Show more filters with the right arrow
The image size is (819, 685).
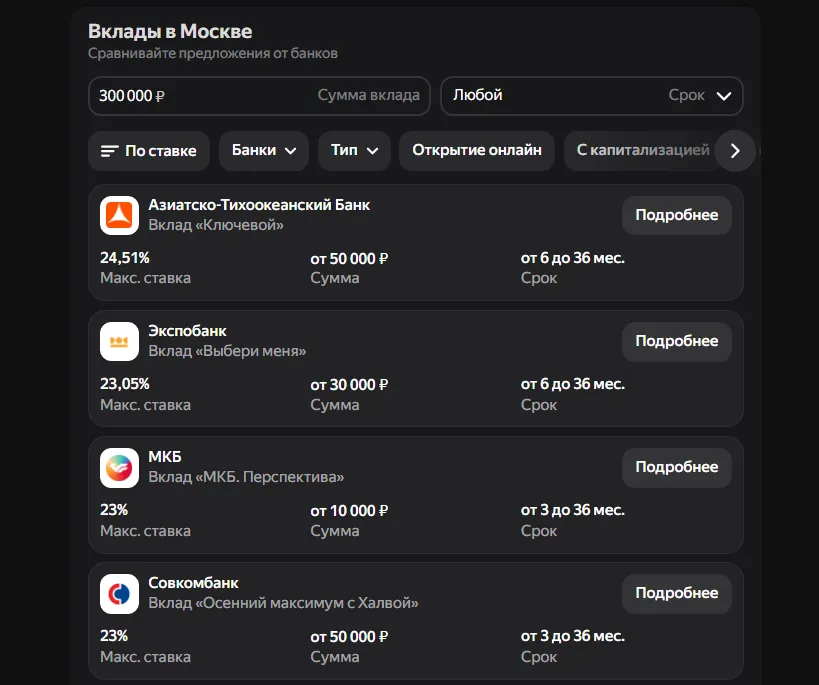coord(735,151)
